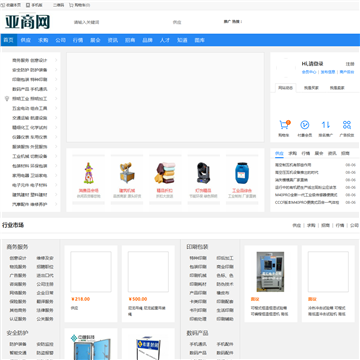Click the ¥218.00 product card
Image resolution: width=360 pixels, height=360 pixels.
[91, 284]
